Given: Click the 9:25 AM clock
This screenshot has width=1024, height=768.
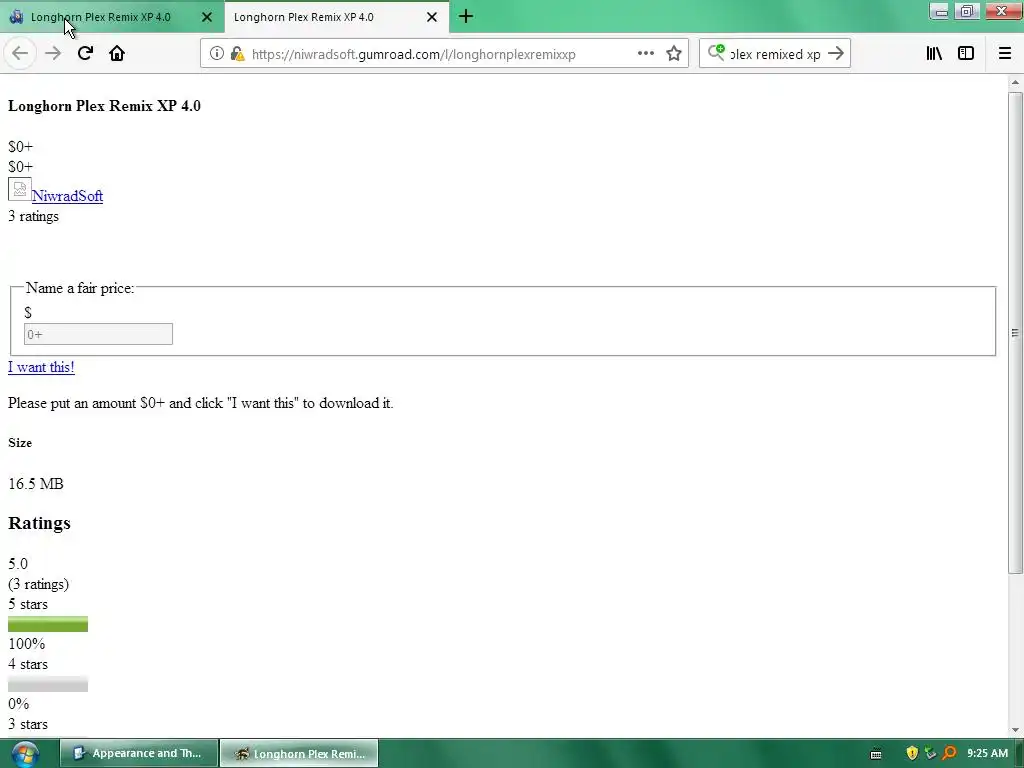Looking at the screenshot, I should pyautogui.click(x=987, y=754).
